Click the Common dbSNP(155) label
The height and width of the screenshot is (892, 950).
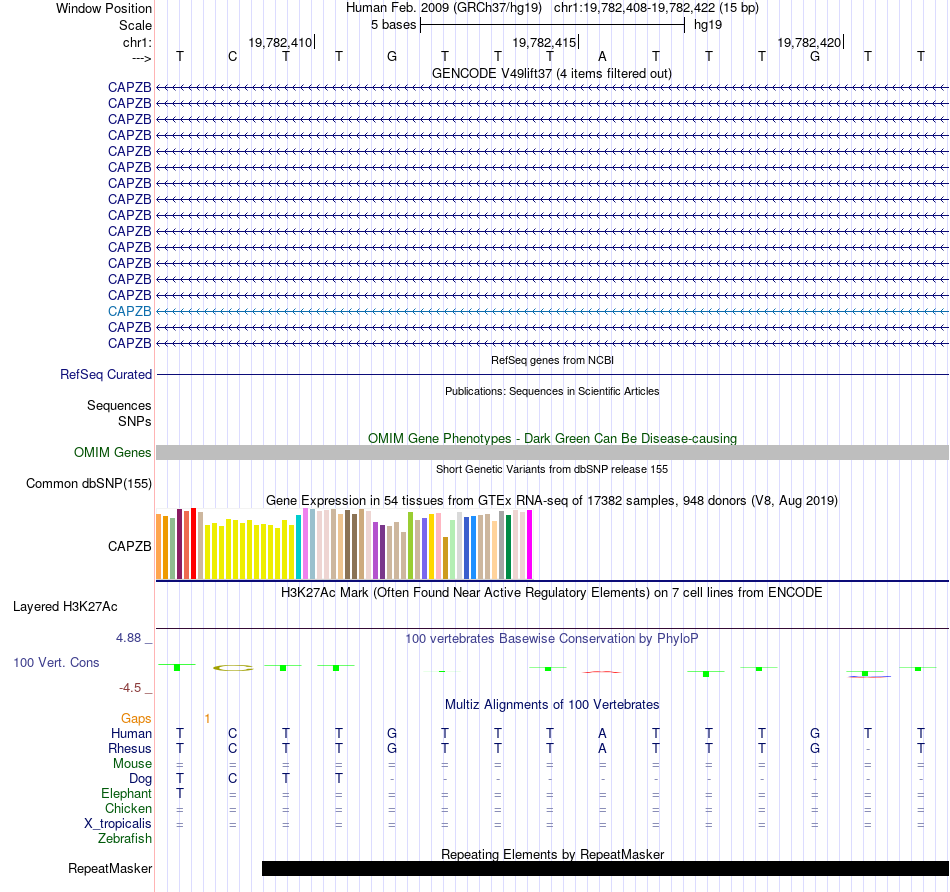89,484
